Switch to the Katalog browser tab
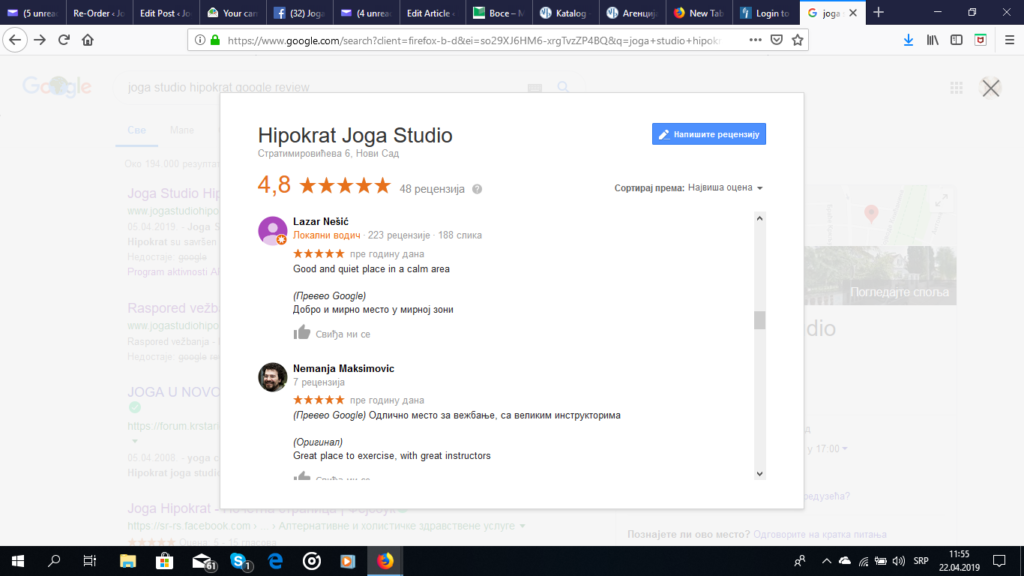Image resolution: width=1024 pixels, height=576 pixels. click(565, 12)
